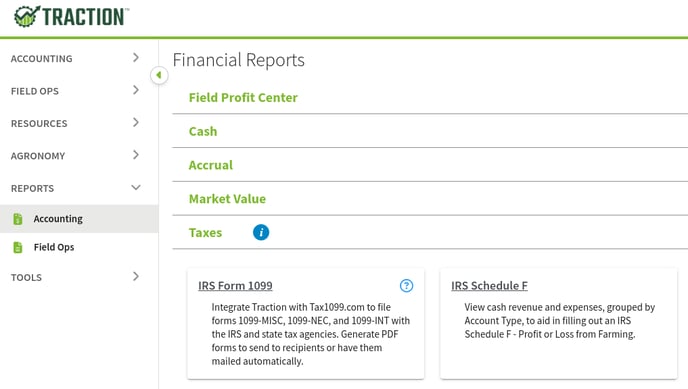Click the Field Ops reports document icon

(18, 247)
